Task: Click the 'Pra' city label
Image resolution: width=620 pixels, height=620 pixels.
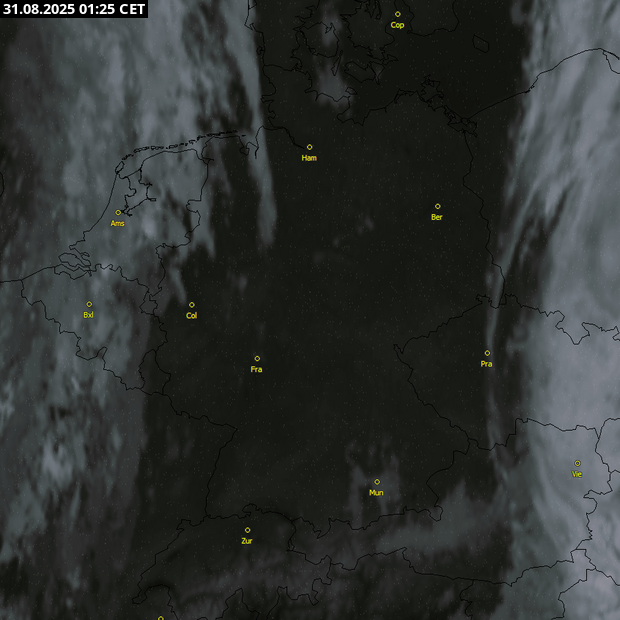Action: (x=486, y=364)
